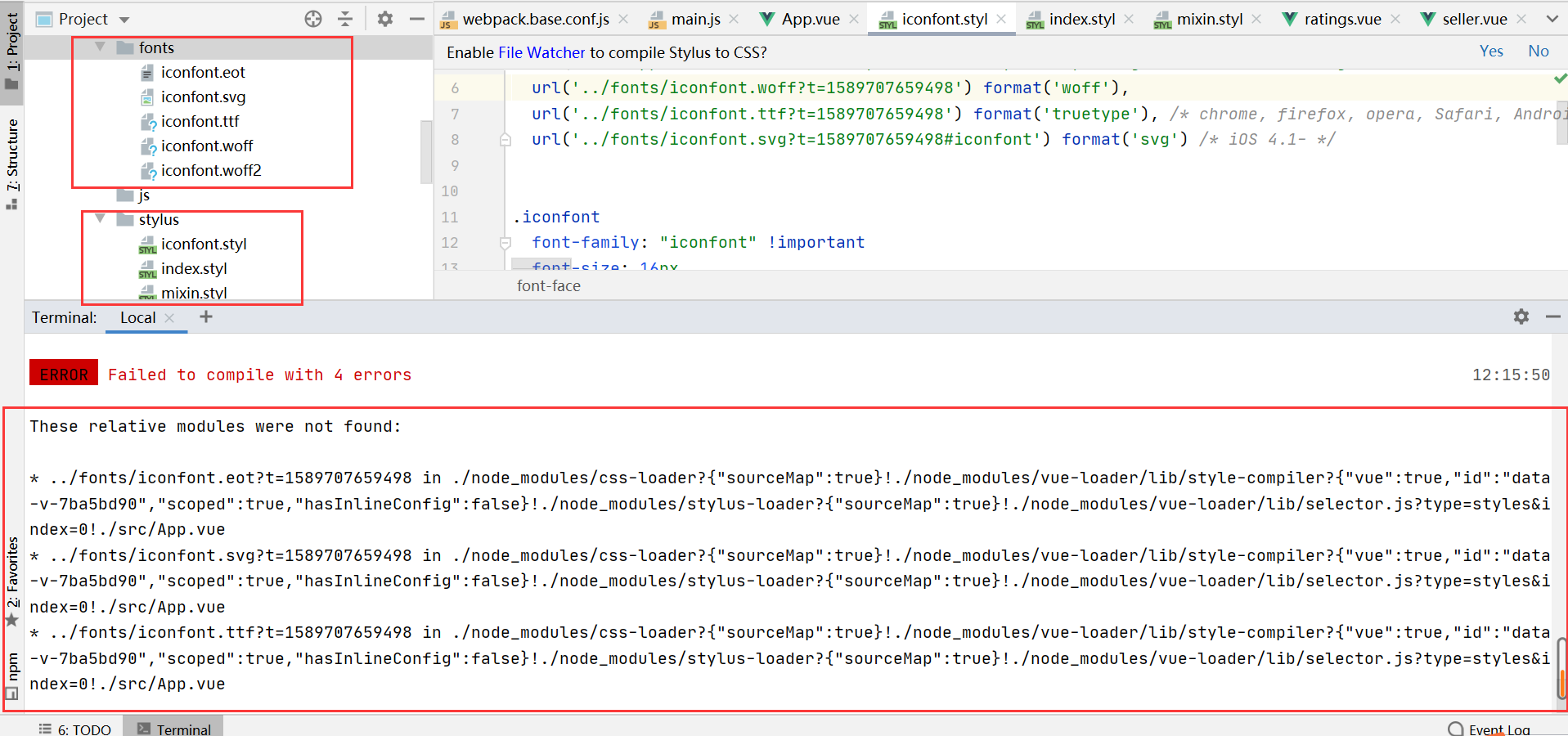Open the 1: Project tool window tab
The width and height of the screenshot is (1568, 736).
[x=12, y=51]
